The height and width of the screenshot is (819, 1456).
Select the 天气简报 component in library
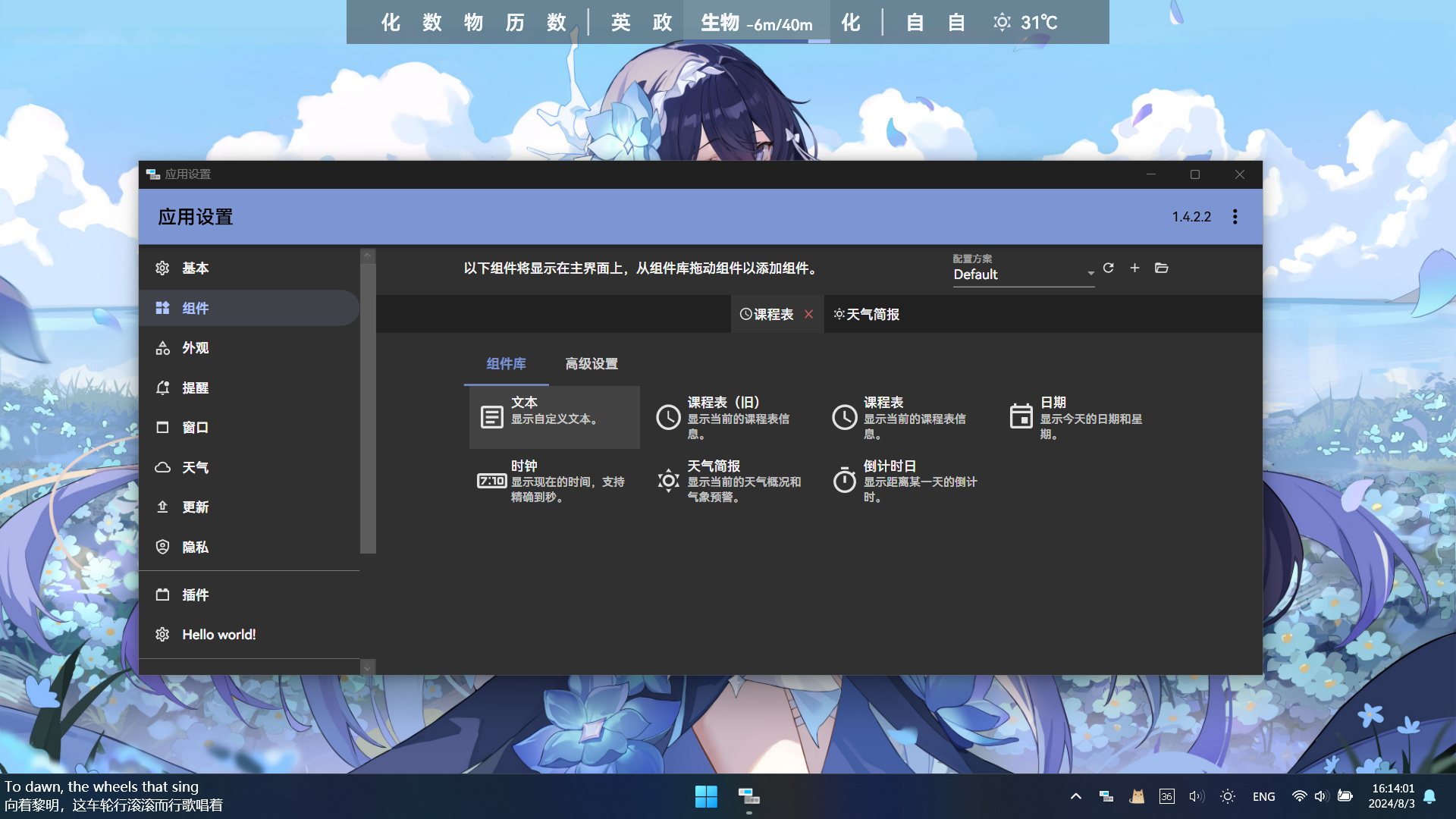pos(730,481)
